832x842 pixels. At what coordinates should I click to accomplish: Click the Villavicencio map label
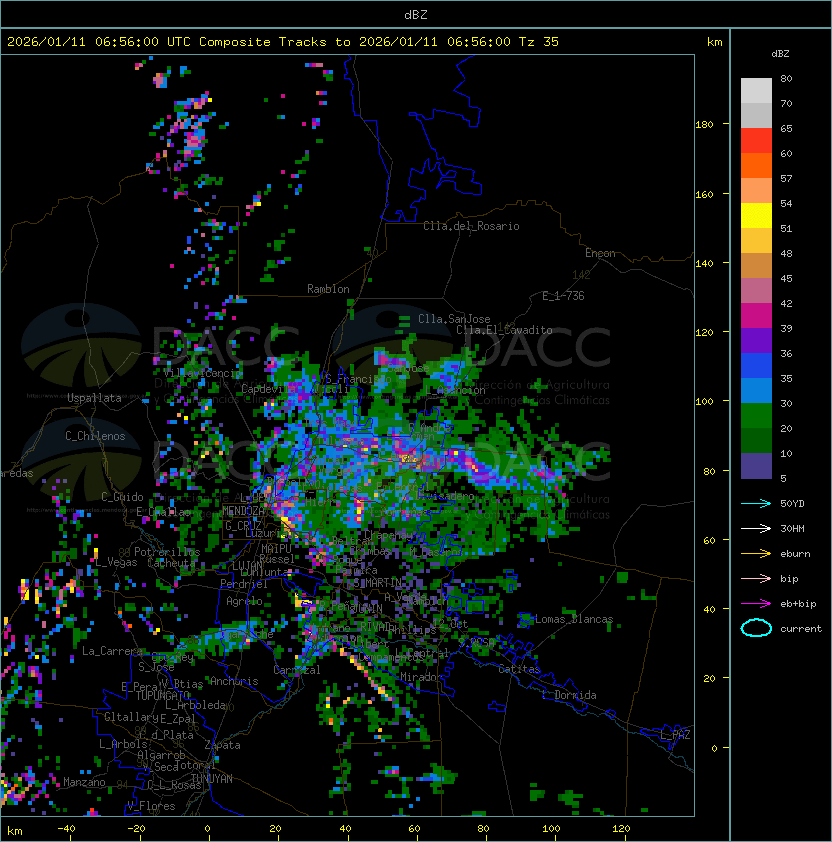[202, 373]
